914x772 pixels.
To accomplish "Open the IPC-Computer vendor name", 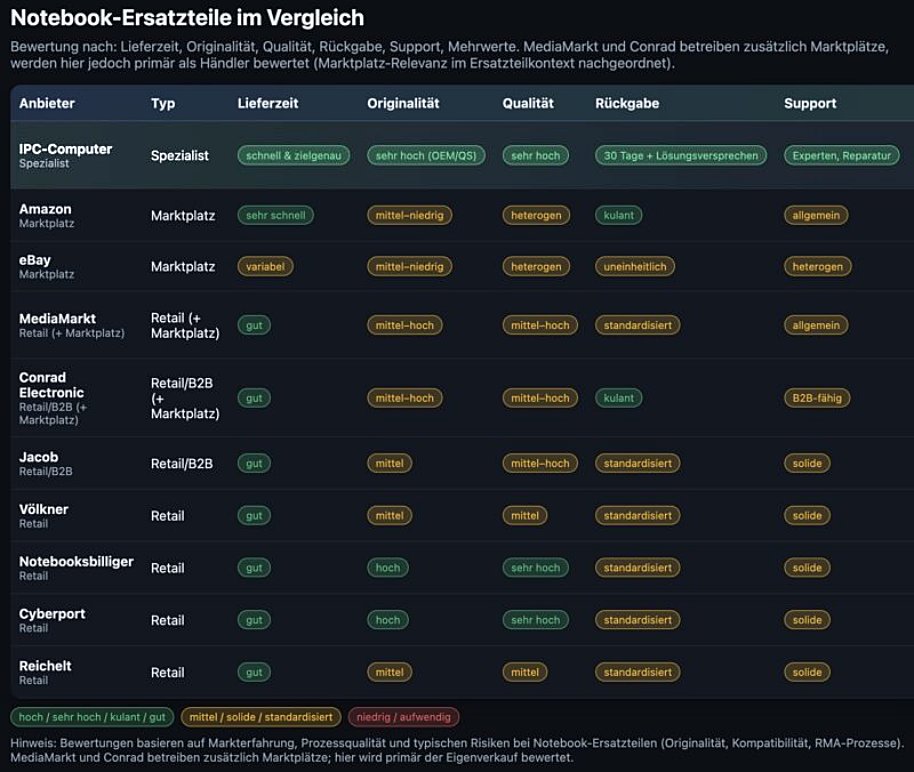I will tap(66, 149).
